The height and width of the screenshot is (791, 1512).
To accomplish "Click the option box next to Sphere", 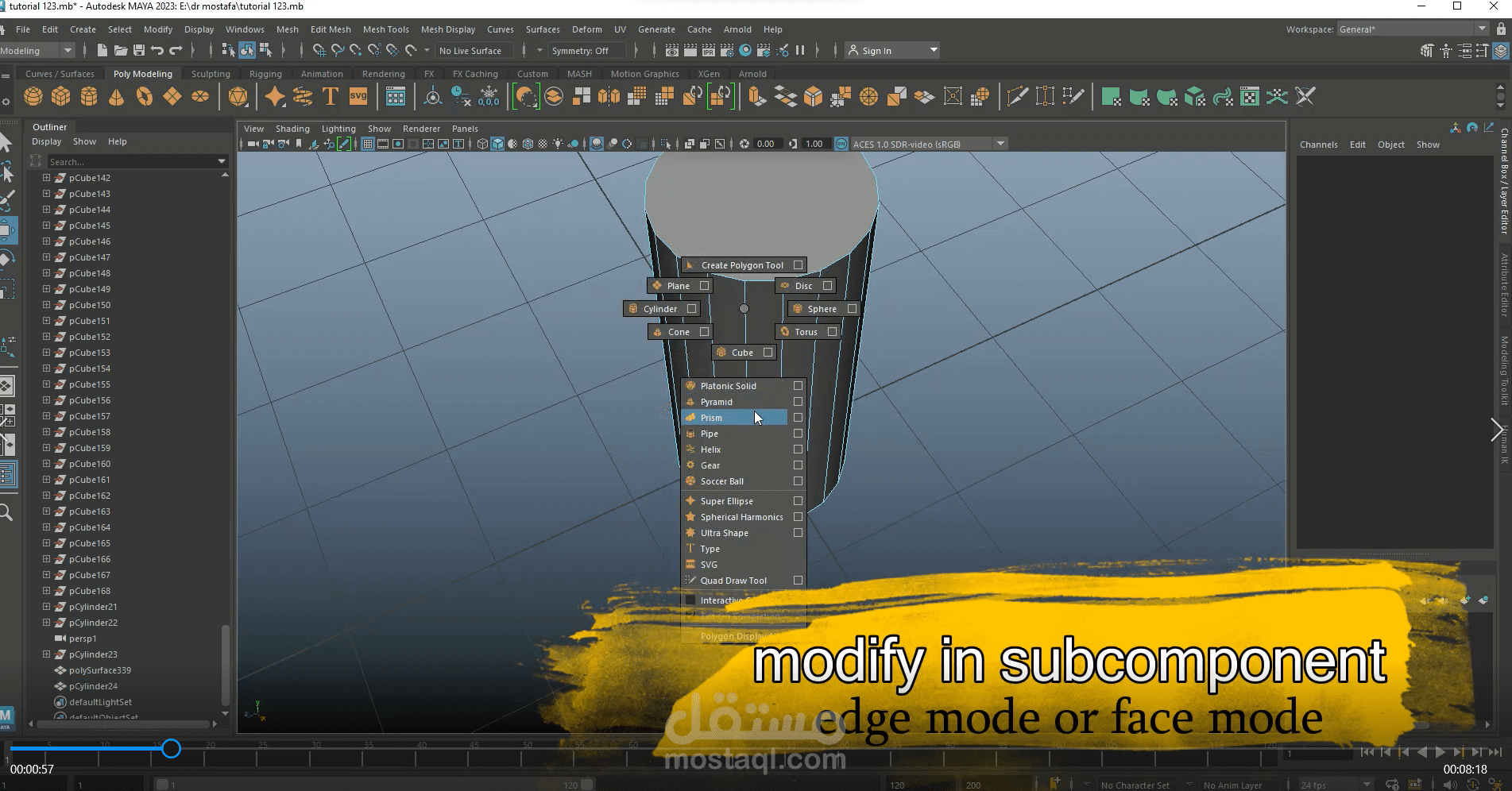I will click(x=852, y=309).
